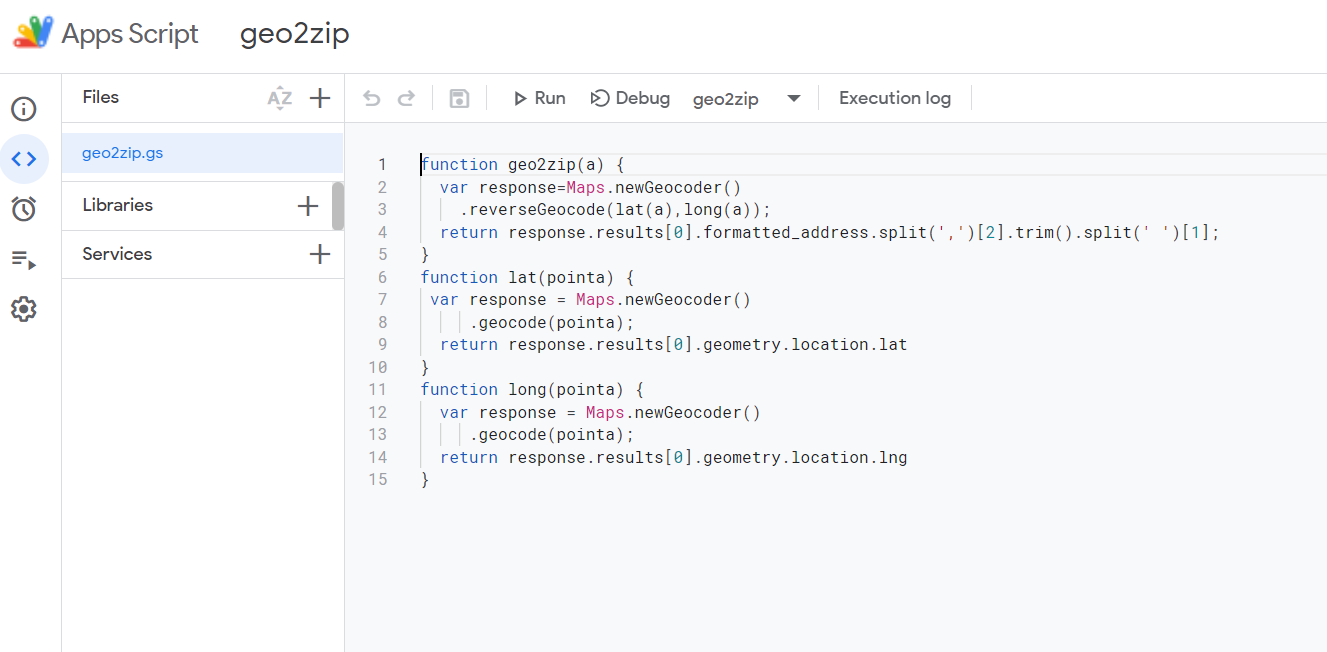Add a service using its plus icon

pos(320,254)
